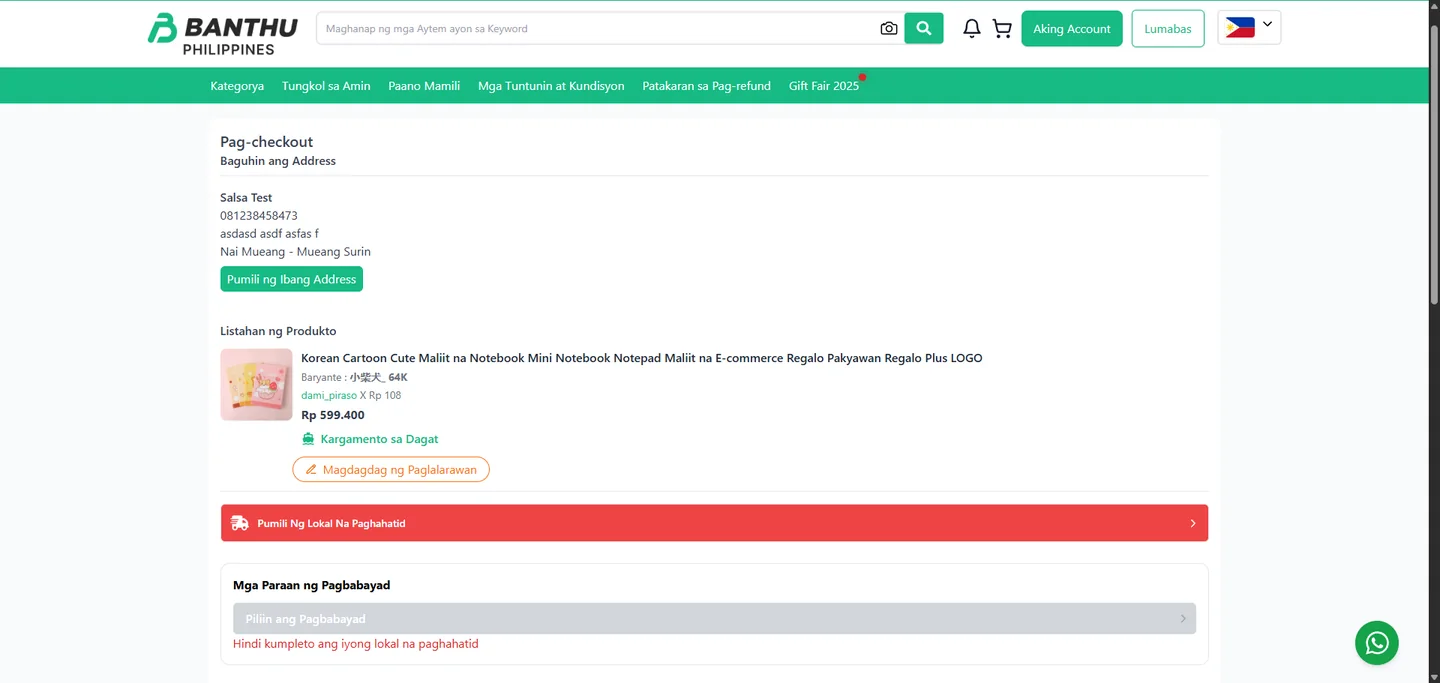Image resolution: width=1440 pixels, height=683 pixels.
Task: Click the phone number 081238458473
Action: tap(259, 216)
